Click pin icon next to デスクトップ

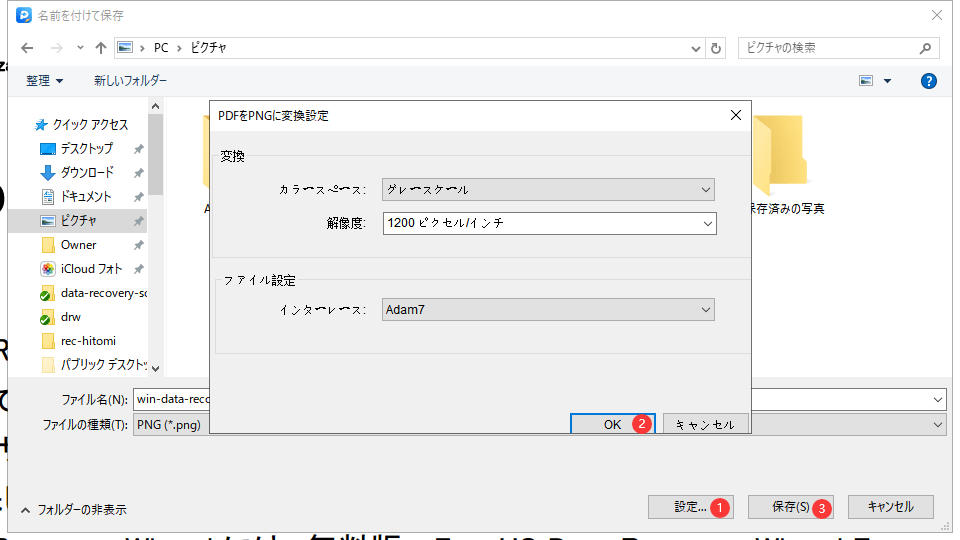click(x=138, y=149)
